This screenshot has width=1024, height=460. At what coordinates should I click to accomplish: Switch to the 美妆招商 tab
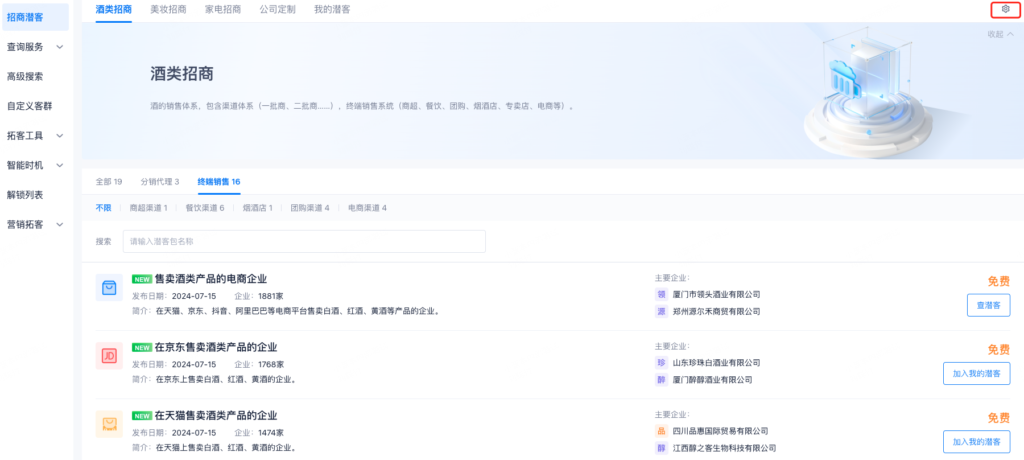pyautogui.click(x=168, y=9)
